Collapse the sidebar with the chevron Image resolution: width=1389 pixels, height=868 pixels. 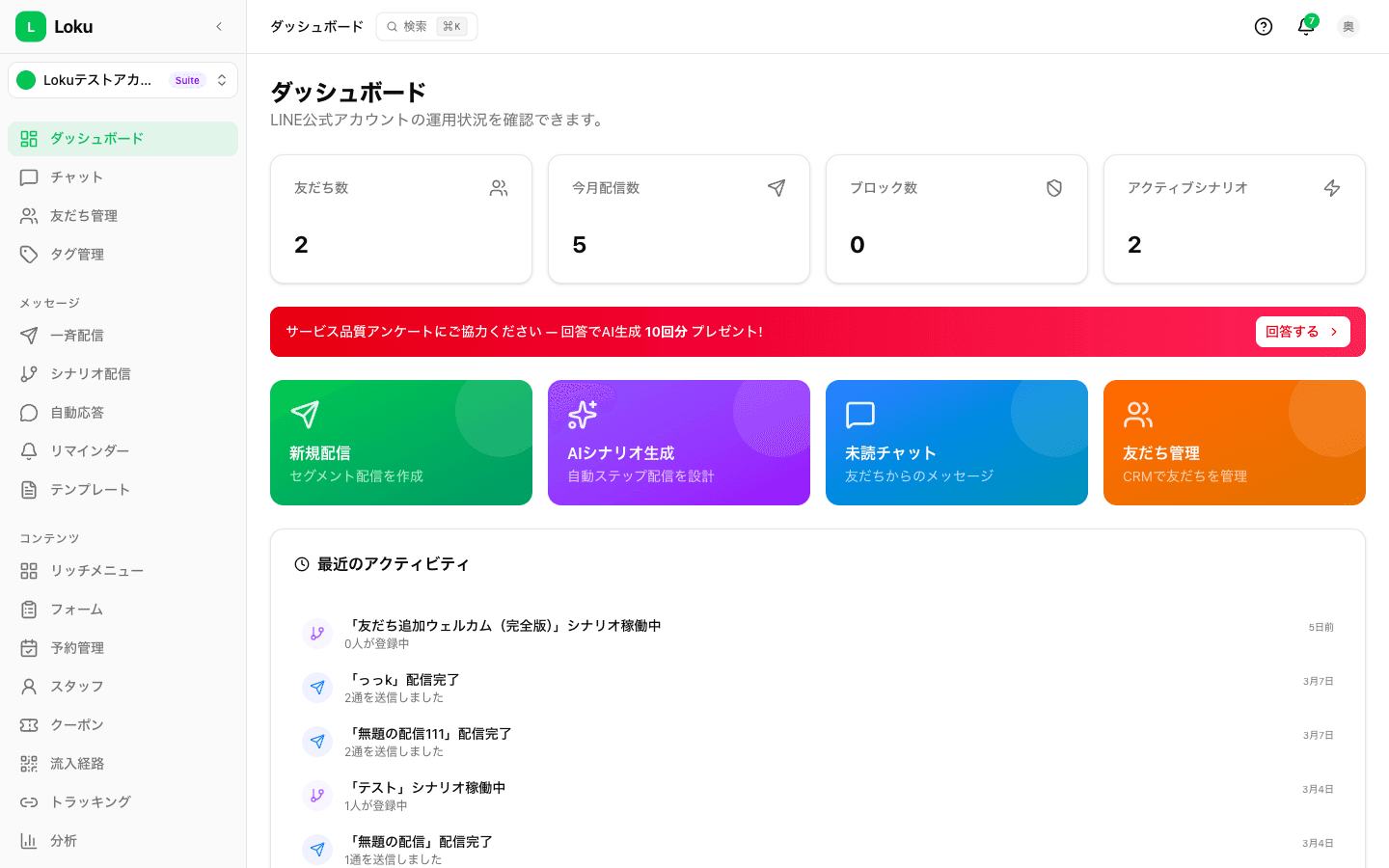pos(219,26)
